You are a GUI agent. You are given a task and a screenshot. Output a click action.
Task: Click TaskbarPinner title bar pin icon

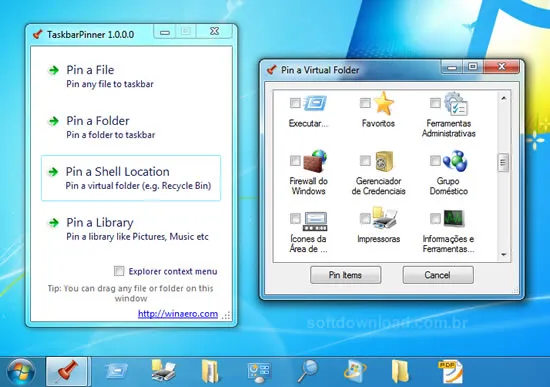tap(38, 34)
